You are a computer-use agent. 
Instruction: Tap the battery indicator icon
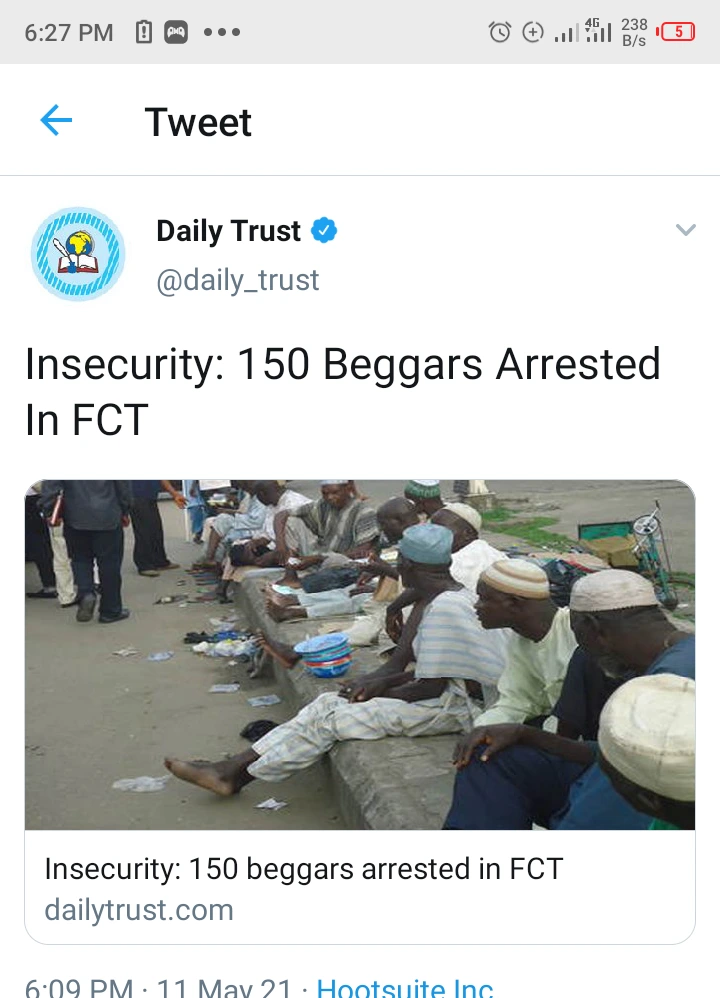[676, 32]
